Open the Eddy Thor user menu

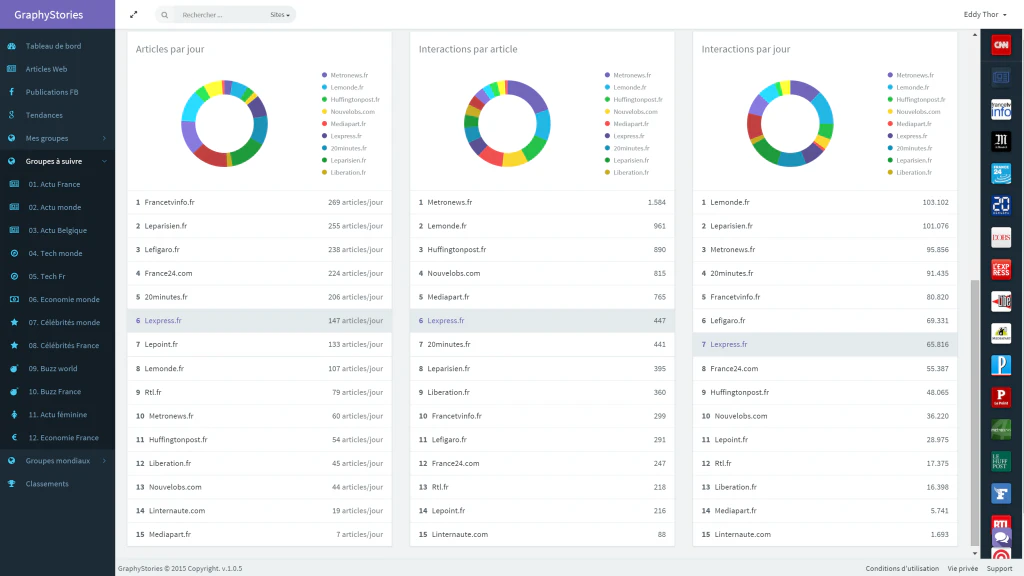click(x=985, y=14)
